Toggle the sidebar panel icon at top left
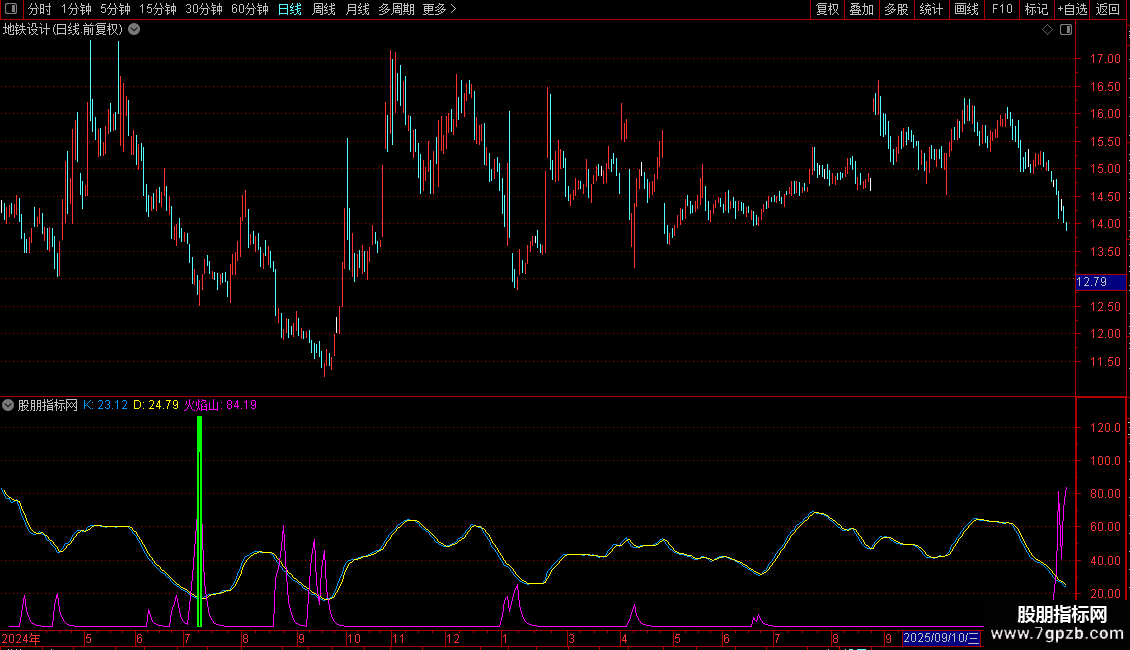 [11, 9]
